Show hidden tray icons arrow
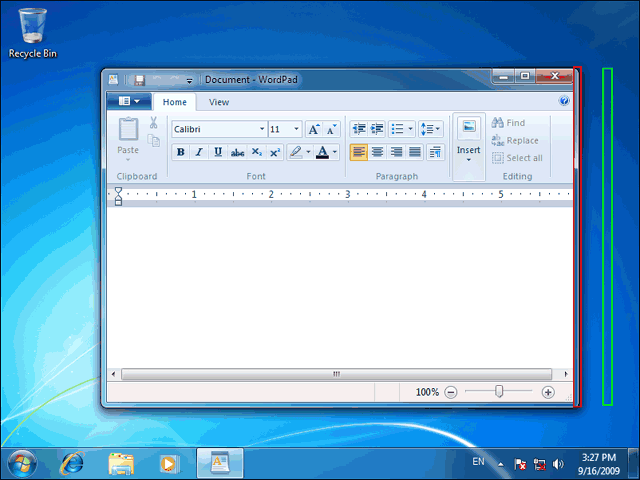This screenshot has width=640, height=480. (500, 464)
